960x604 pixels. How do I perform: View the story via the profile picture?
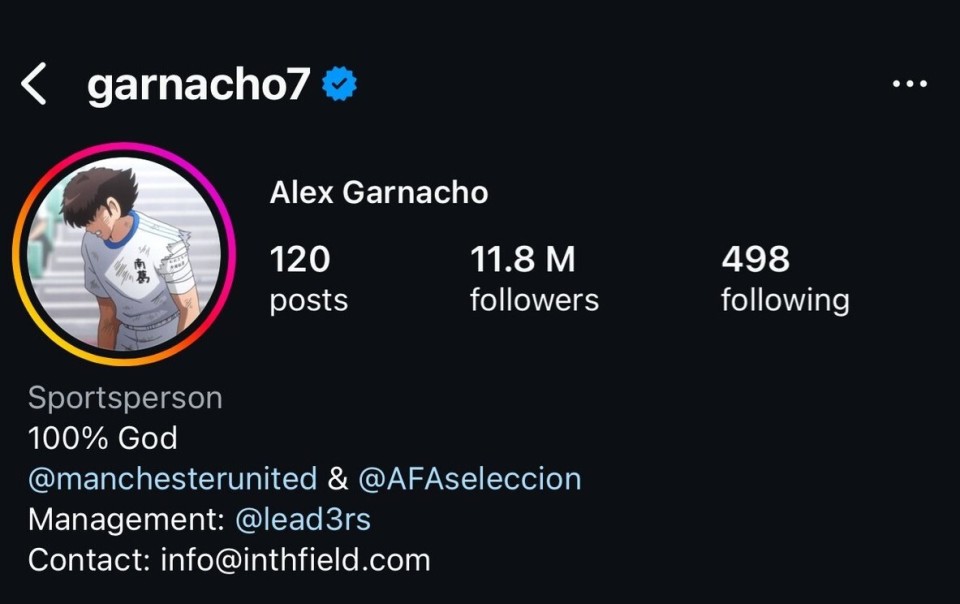tap(124, 254)
